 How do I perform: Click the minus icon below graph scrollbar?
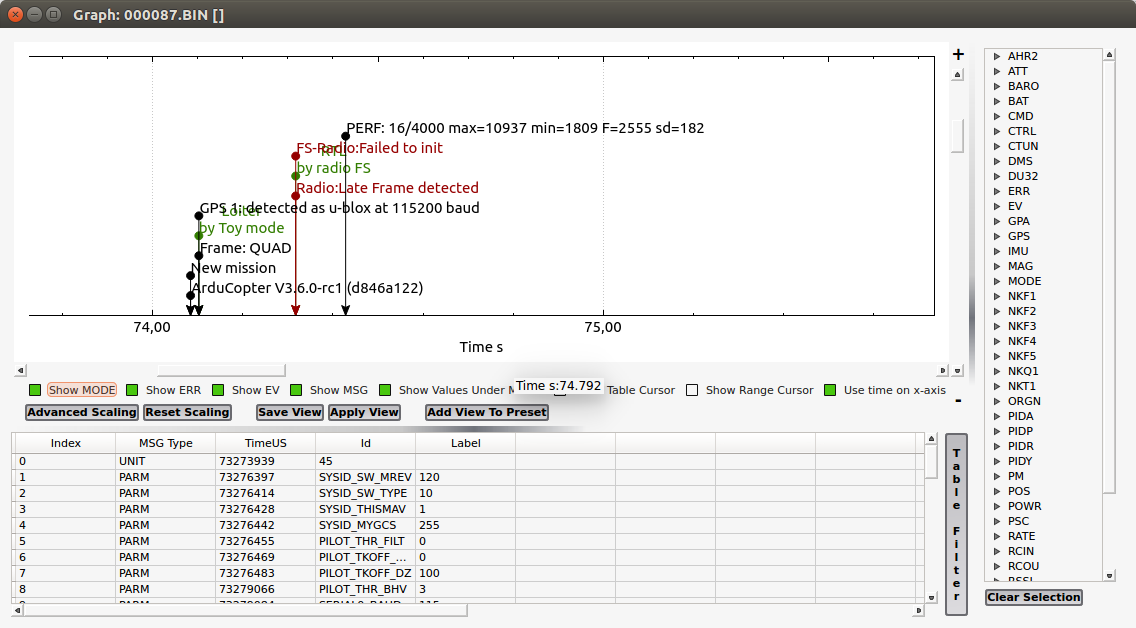click(x=958, y=401)
